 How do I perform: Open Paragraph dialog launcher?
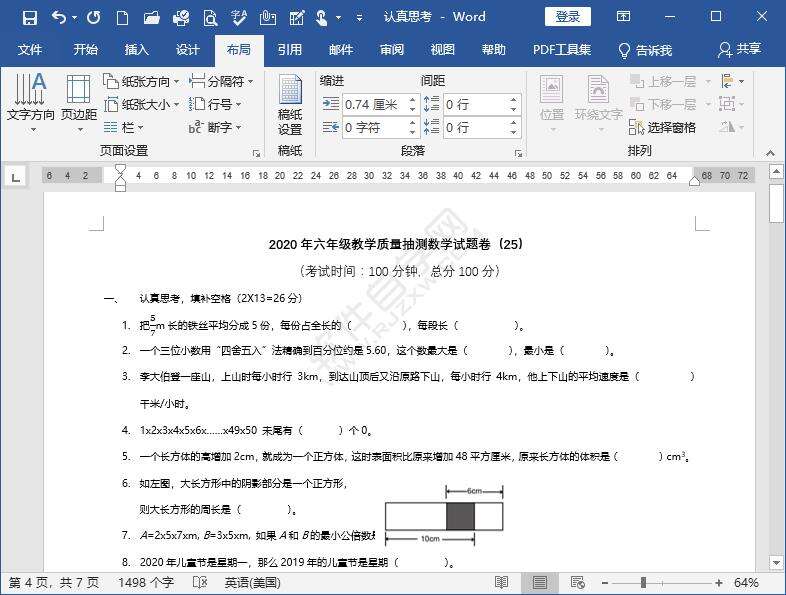518,153
